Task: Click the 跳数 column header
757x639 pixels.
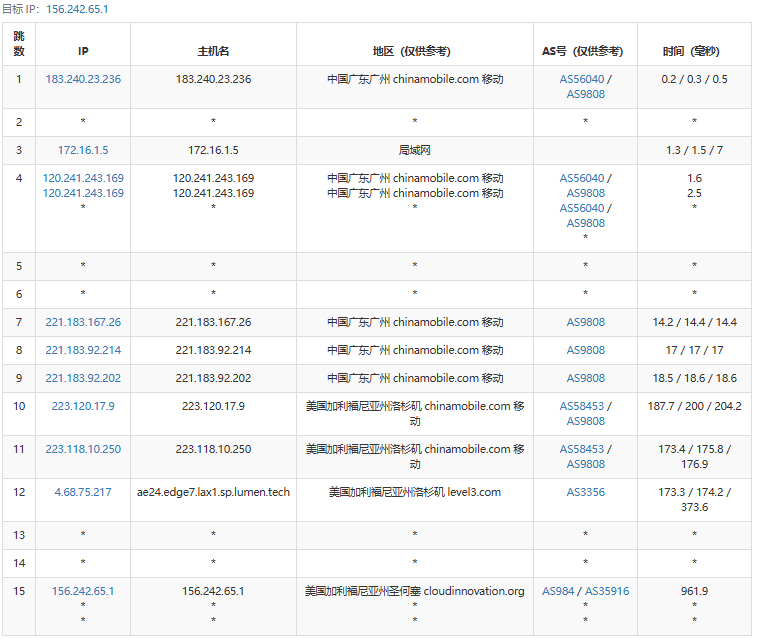Action: point(19,43)
